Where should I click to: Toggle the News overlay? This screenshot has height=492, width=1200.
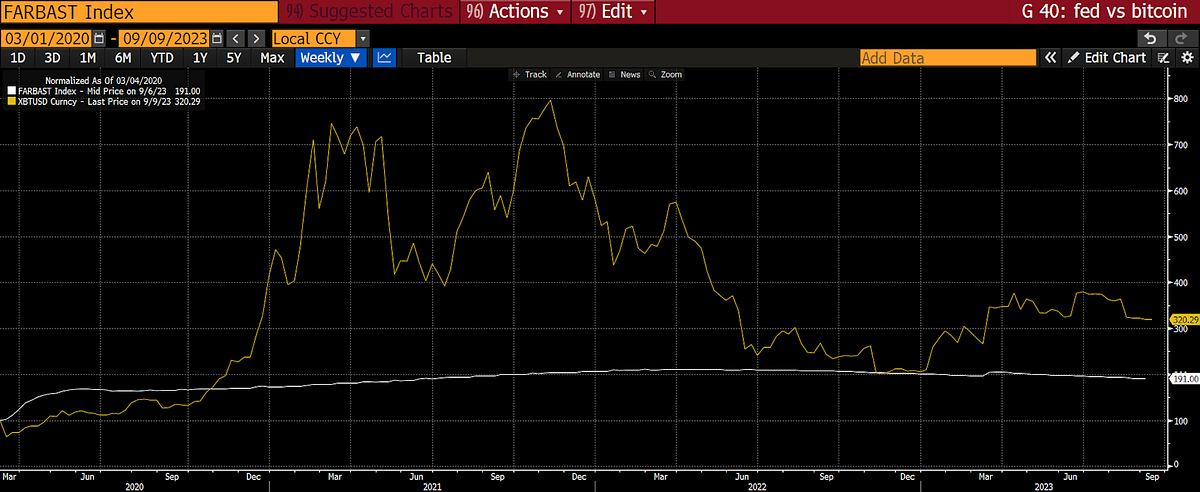tap(625, 75)
